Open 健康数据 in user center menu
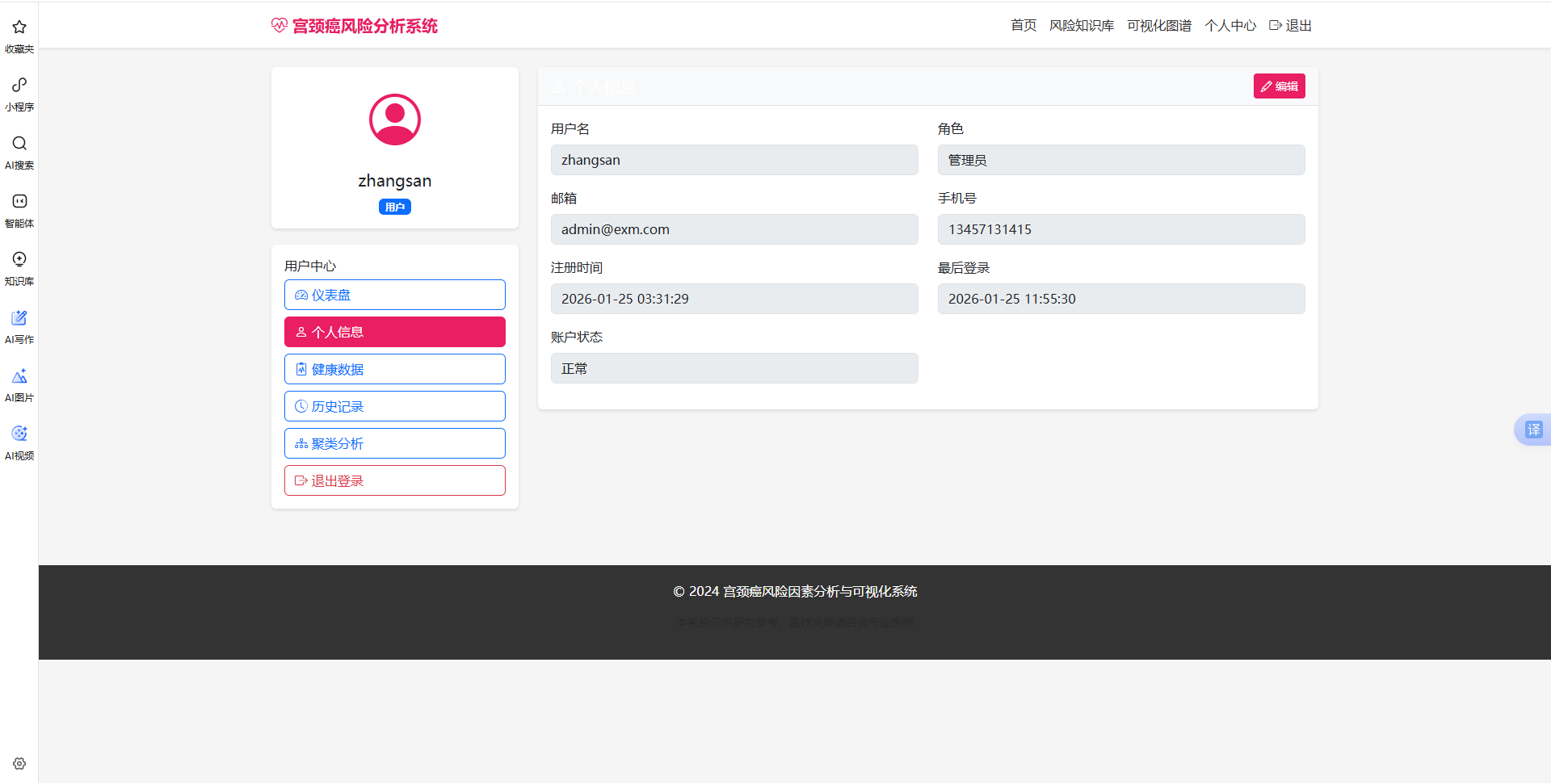 click(x=395, y=369)
